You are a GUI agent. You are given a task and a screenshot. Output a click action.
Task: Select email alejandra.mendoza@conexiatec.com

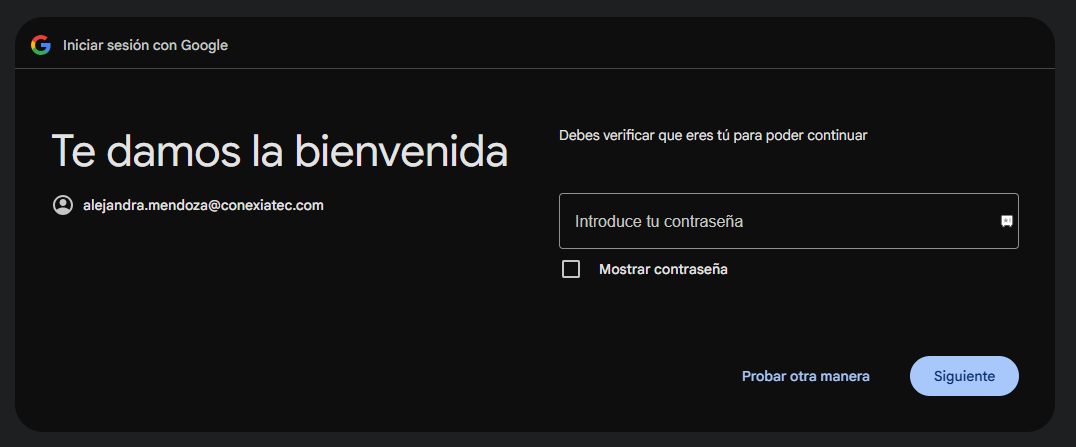pyautogui.click(x=203, y=205)
